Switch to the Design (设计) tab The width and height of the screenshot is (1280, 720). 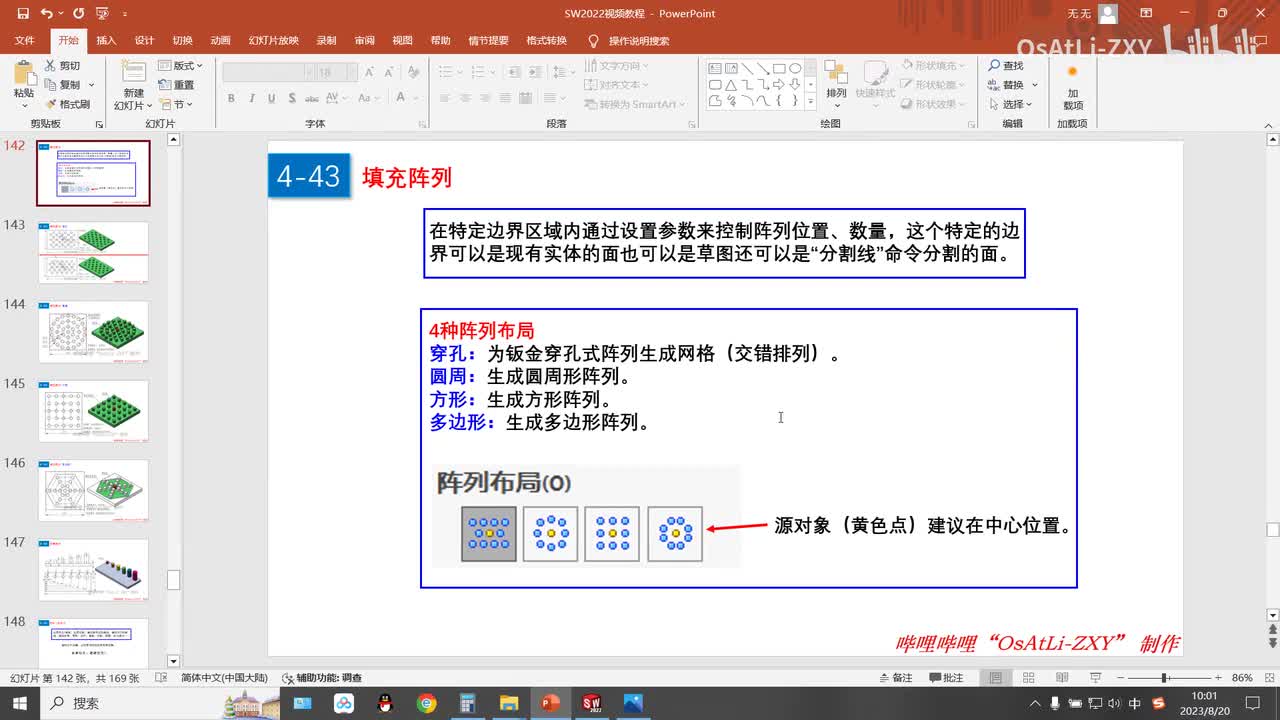click(x=144, y=41)
